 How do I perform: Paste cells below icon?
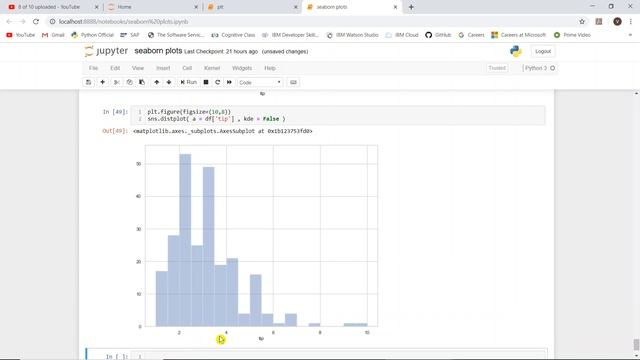coord(142,82)
